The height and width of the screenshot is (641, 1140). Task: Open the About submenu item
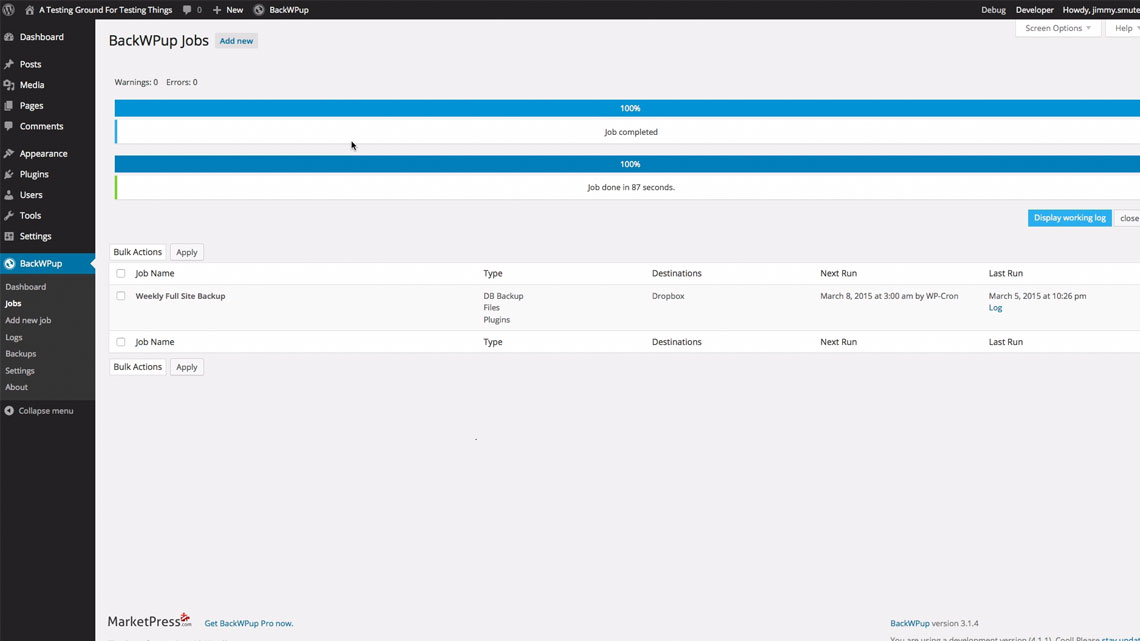point(17,387)
